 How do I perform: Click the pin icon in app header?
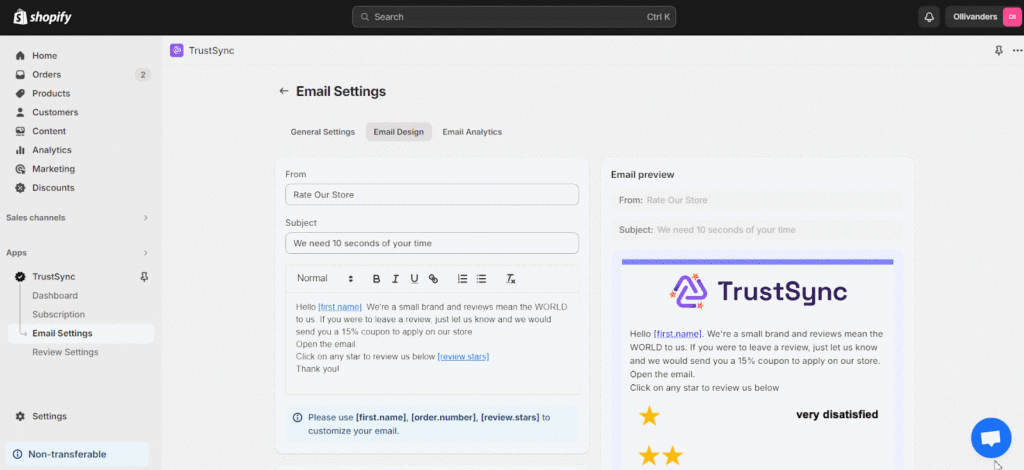pyautogui.click(x=999, y=51)
